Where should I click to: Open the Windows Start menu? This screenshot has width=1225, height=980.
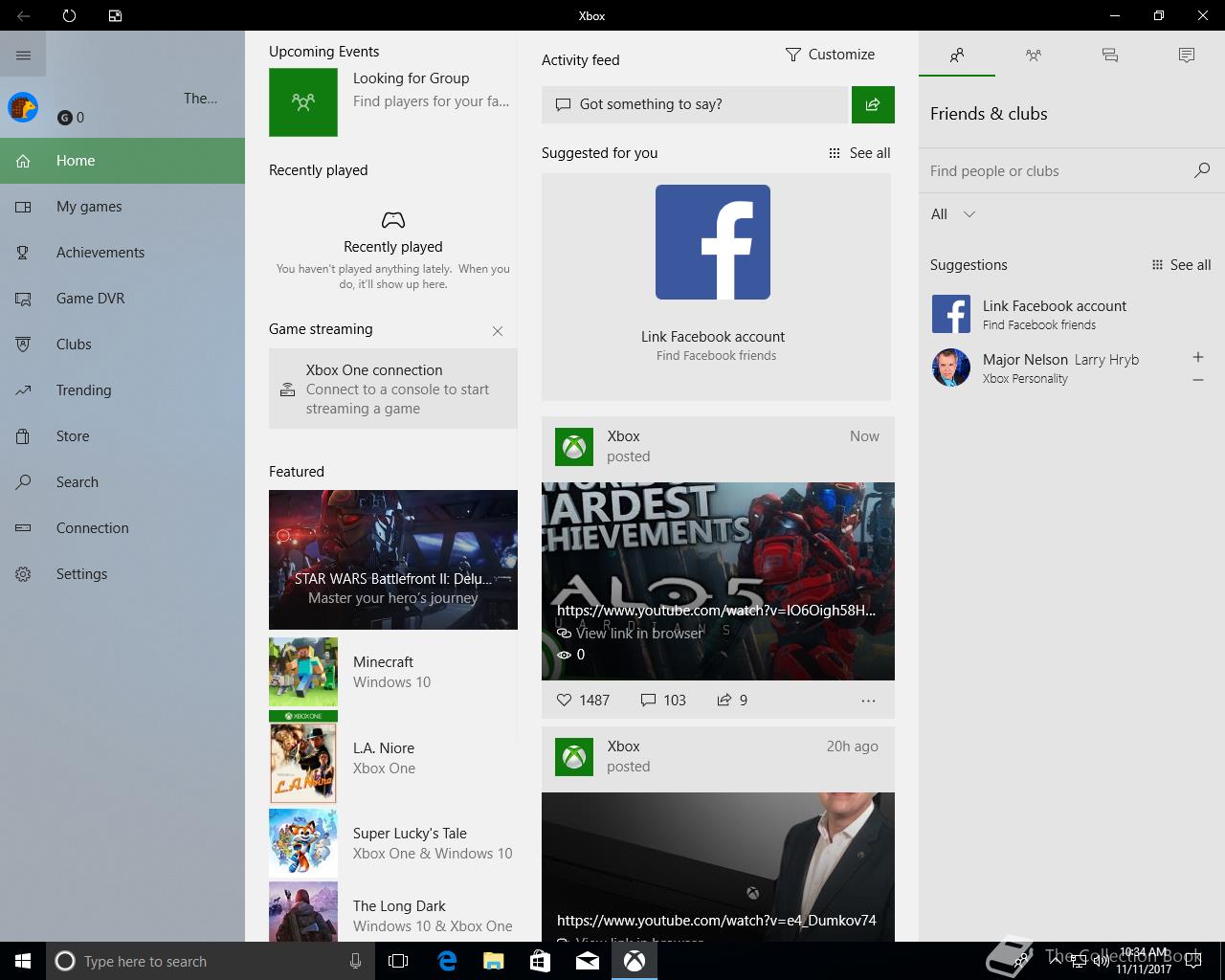tap(23, 961)
